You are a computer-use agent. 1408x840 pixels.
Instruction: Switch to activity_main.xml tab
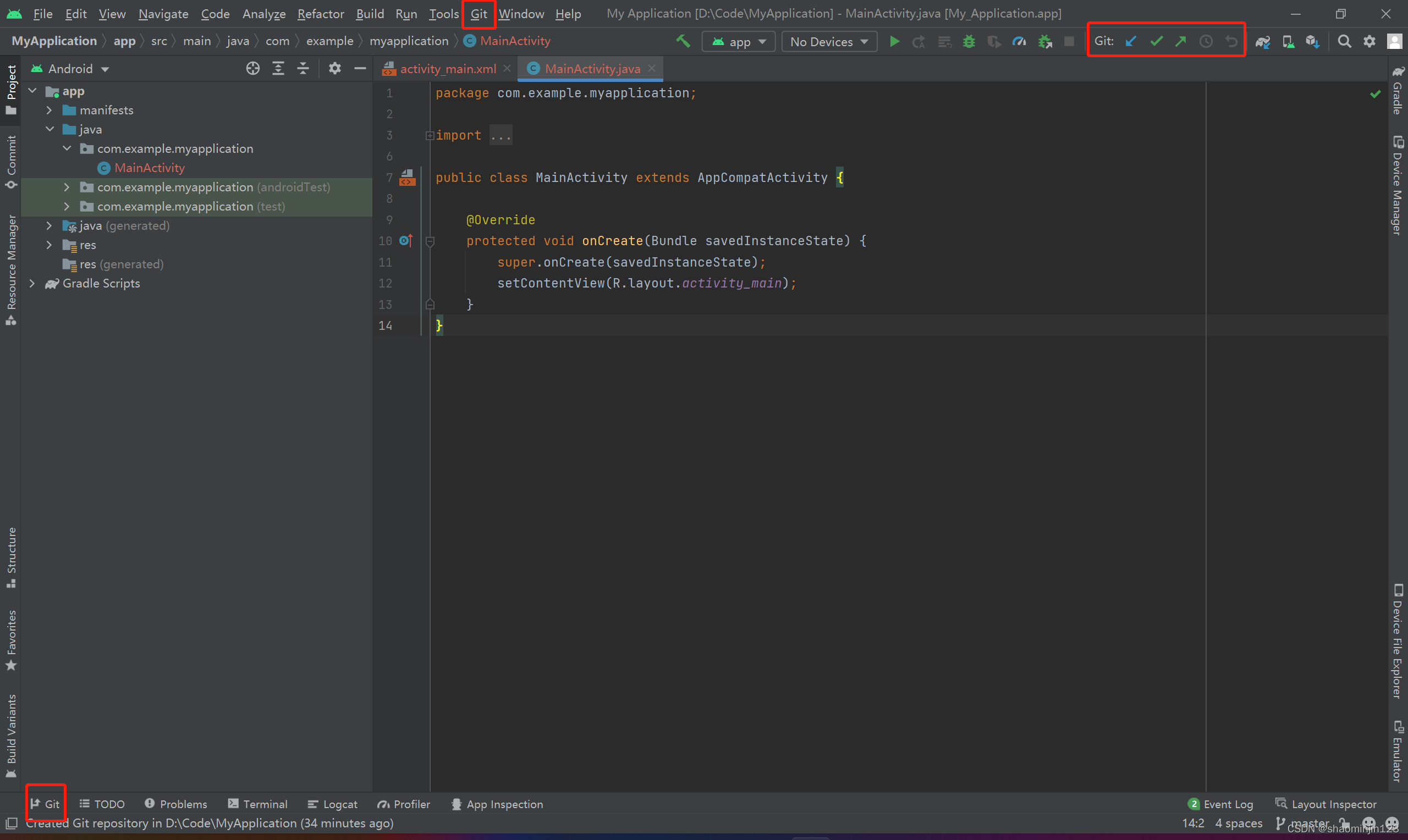point(447,69)
